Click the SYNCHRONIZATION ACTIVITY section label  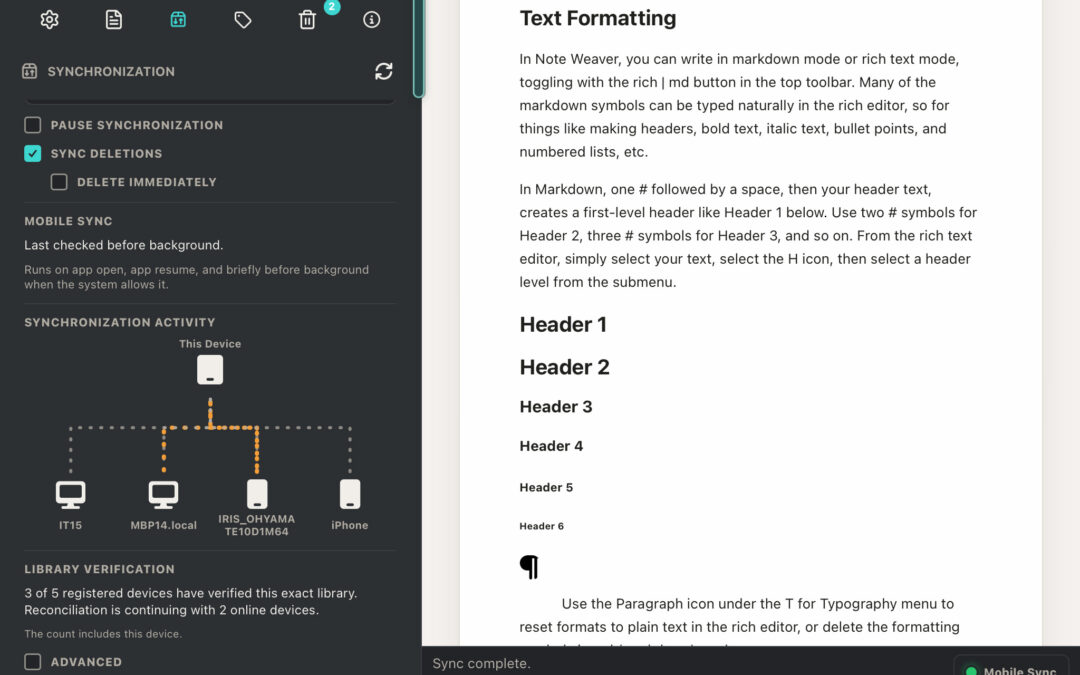tap(120, 322)
